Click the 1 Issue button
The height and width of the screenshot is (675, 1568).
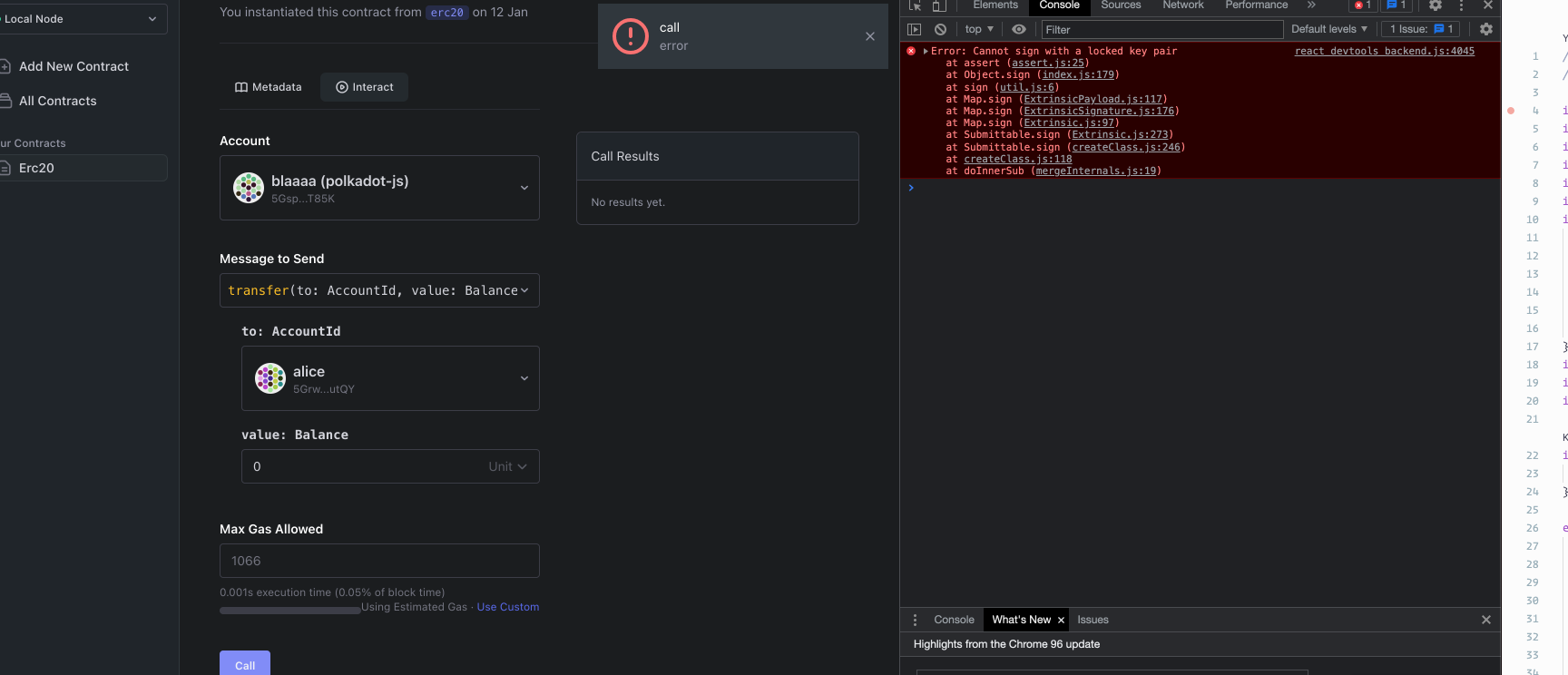click(1421, 29)
